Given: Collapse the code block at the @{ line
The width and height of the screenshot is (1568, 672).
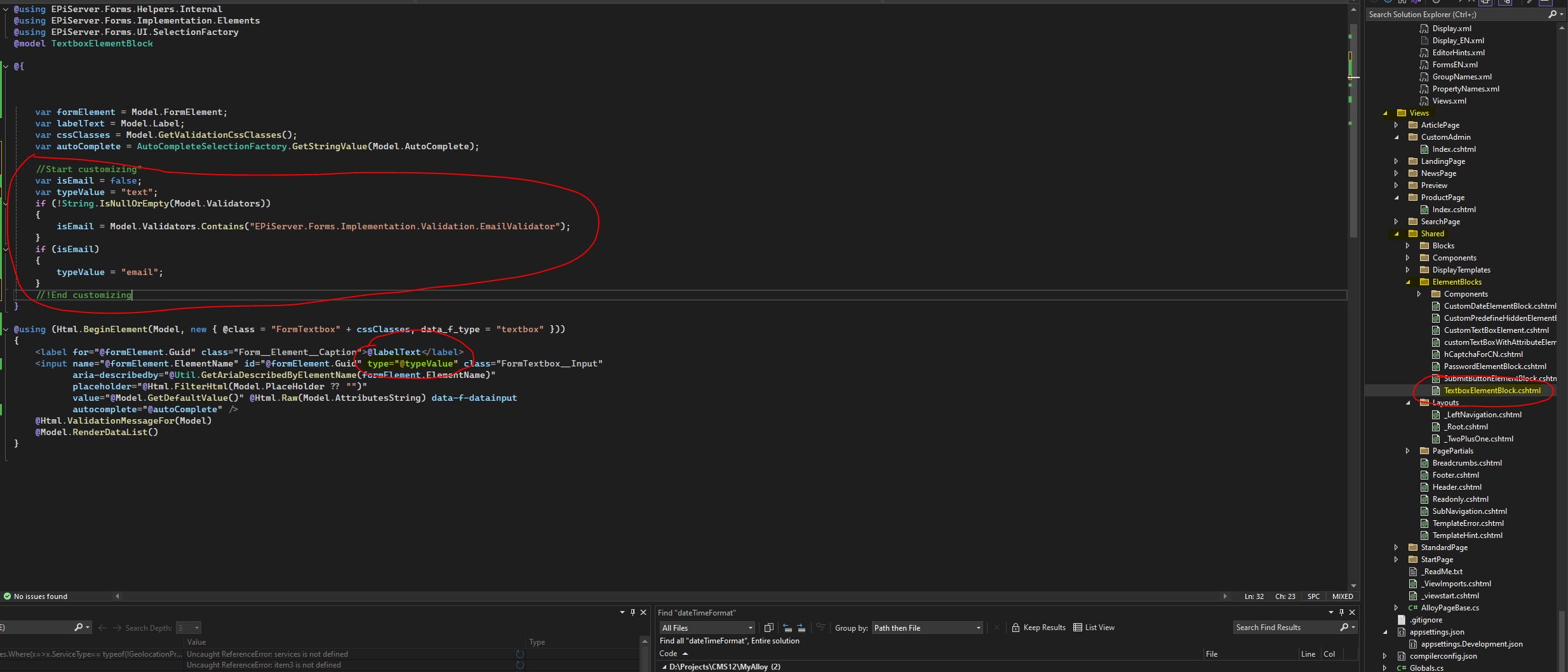Looking at the screenshot, I should tap(6, 66).
